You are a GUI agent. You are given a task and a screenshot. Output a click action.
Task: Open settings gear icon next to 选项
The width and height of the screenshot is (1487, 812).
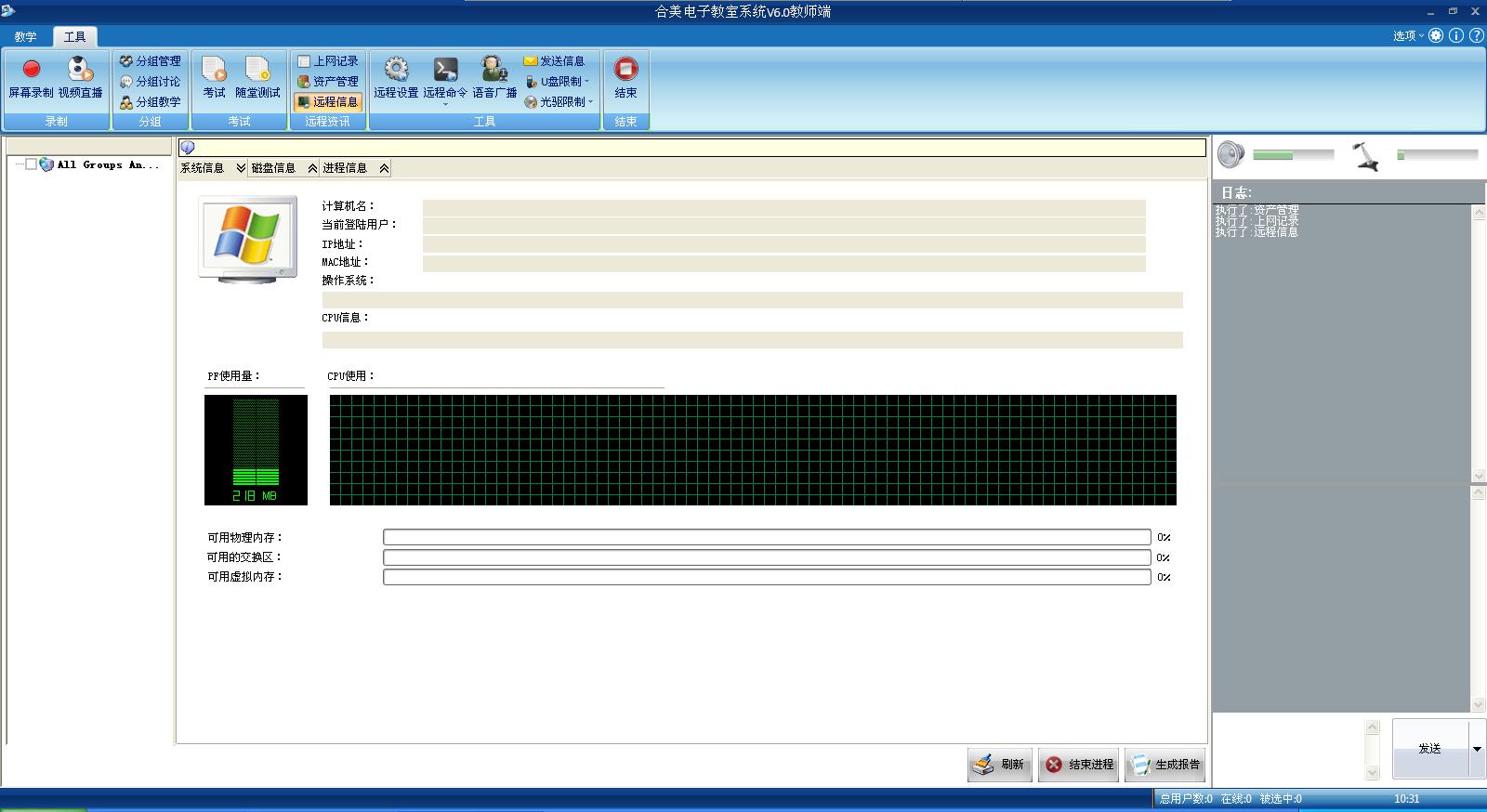coord(1437,35)
